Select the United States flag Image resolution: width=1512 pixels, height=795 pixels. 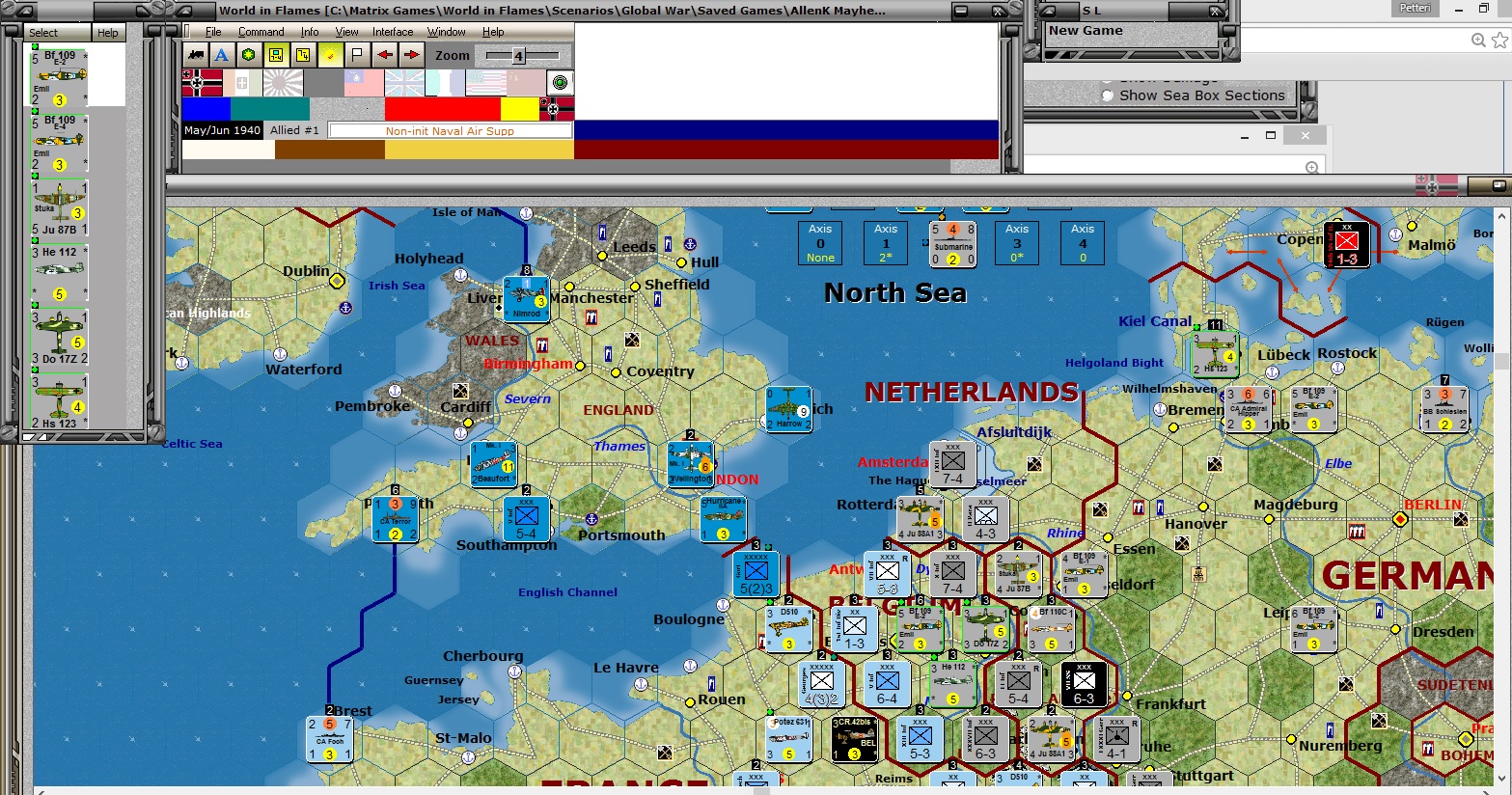(x=485, y=83)
